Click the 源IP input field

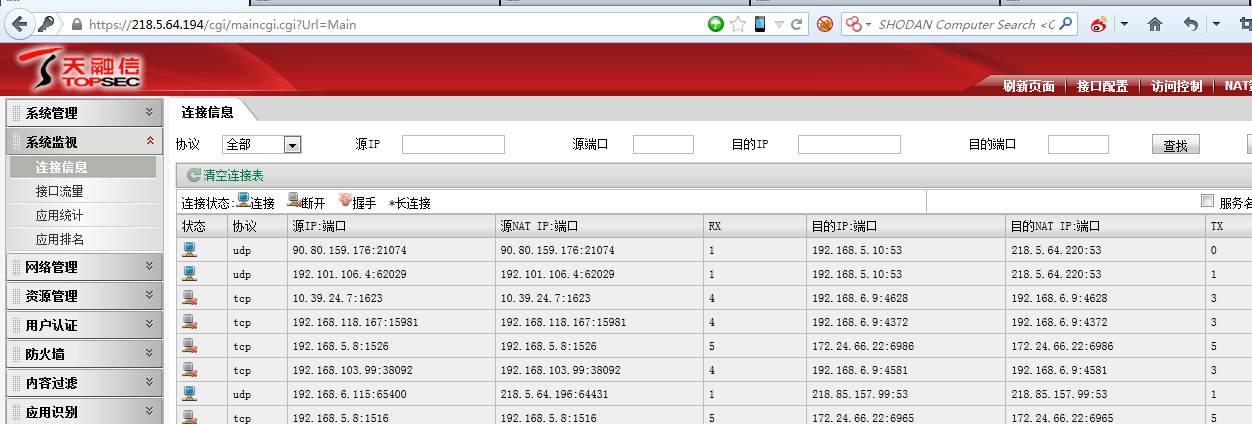tap(453, 145)
